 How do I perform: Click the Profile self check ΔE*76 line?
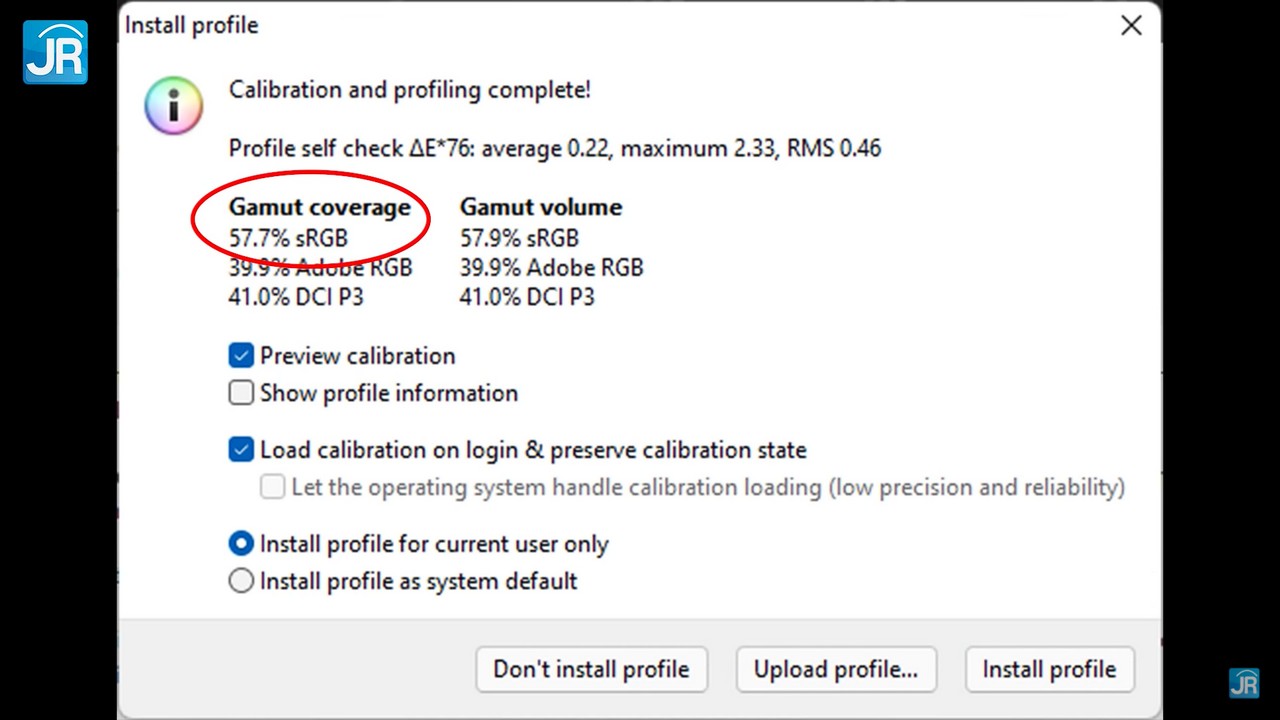coord(554,149)
